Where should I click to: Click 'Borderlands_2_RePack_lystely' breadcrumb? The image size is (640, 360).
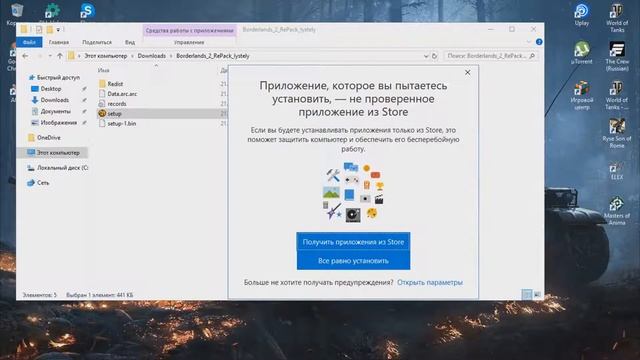(x=213, y=56)
